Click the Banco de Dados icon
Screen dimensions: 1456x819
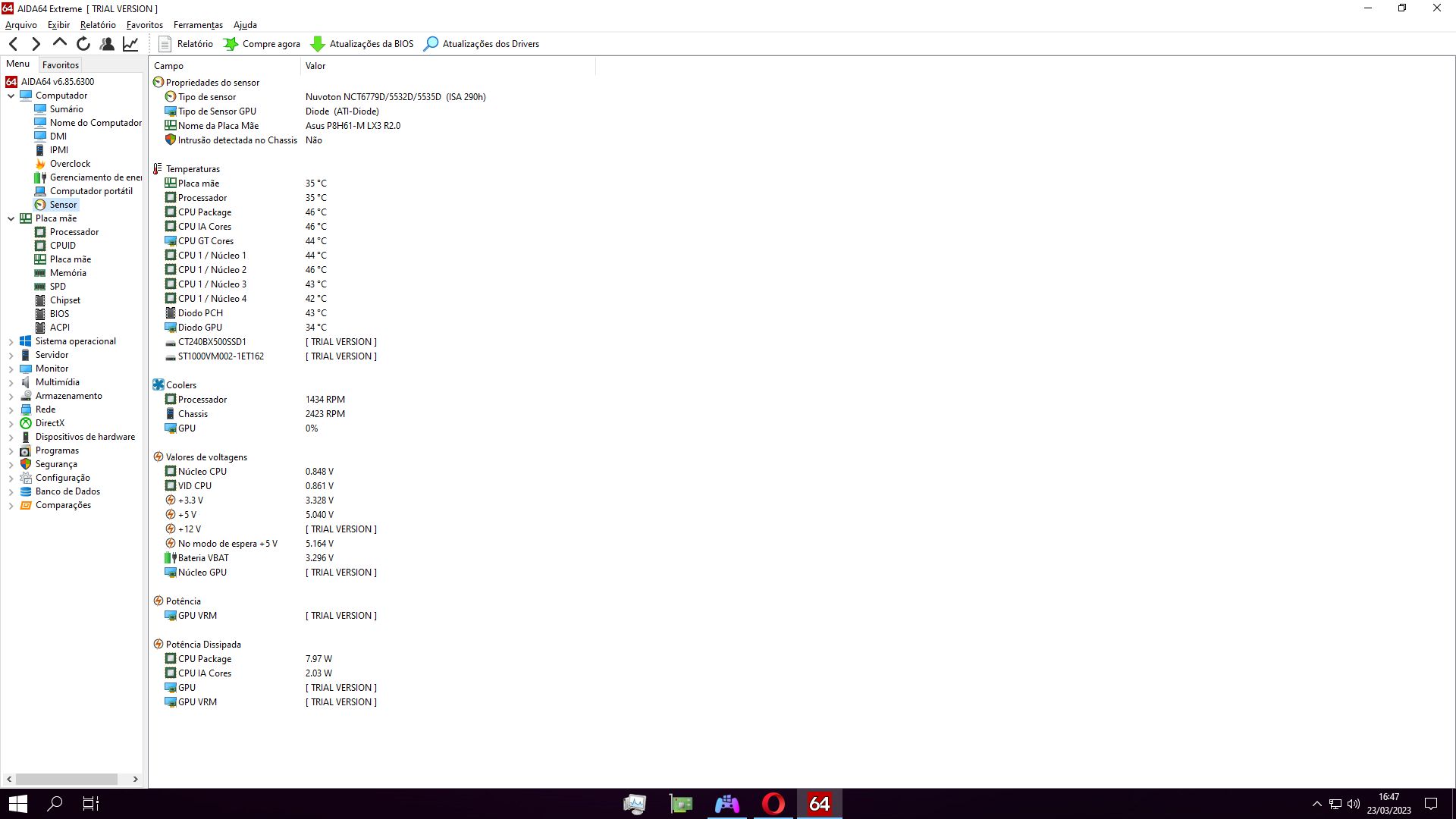coord(26,491)
